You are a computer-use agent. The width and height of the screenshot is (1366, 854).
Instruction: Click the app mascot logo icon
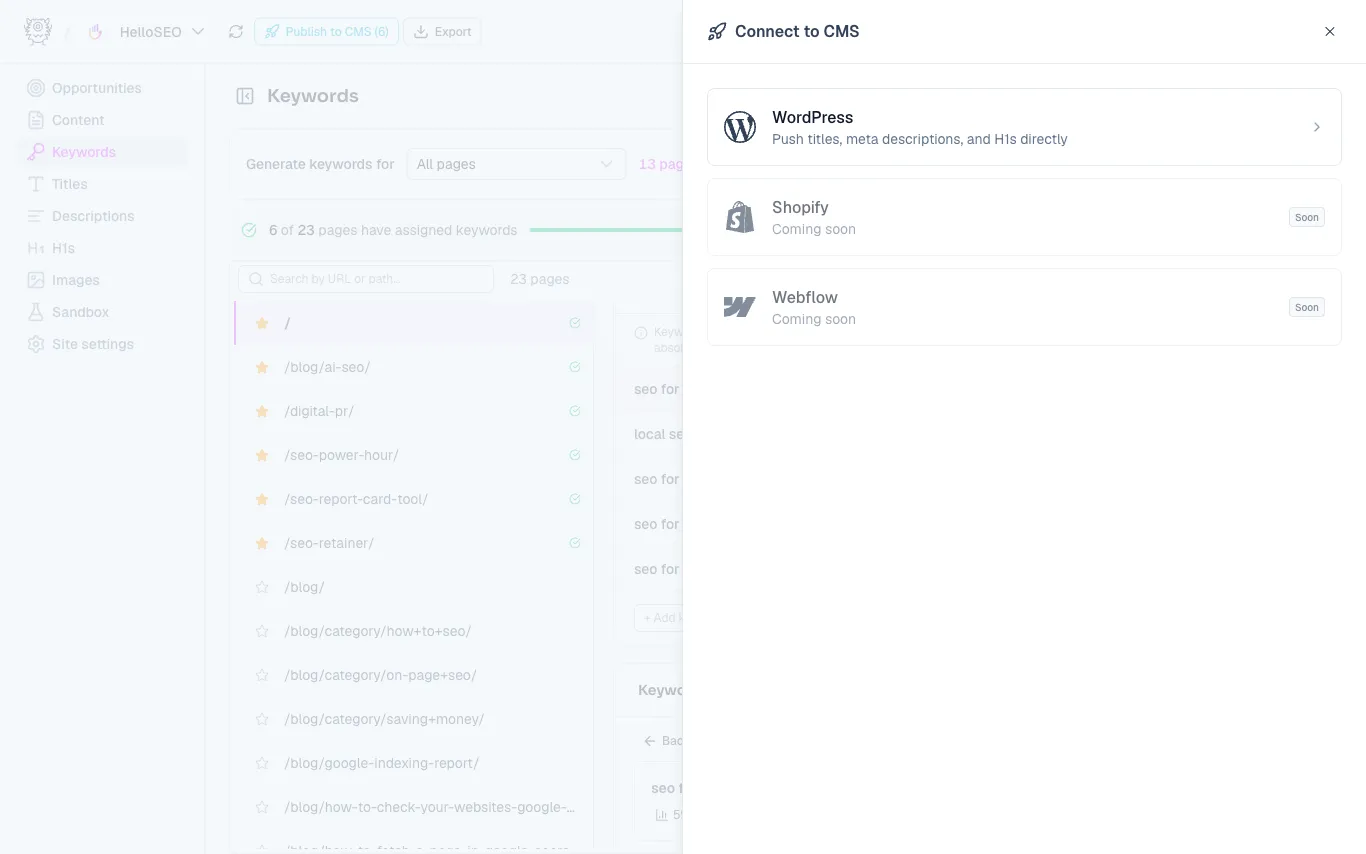[37, 32]
